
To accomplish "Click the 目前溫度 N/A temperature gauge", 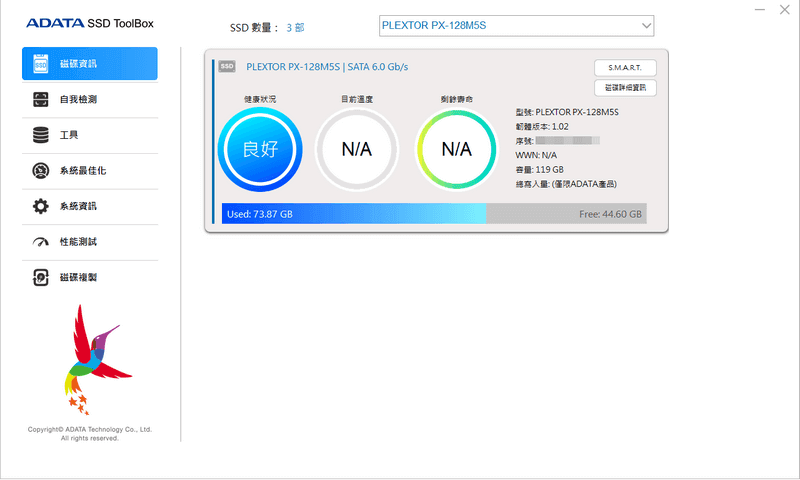I will pos(357,149).
